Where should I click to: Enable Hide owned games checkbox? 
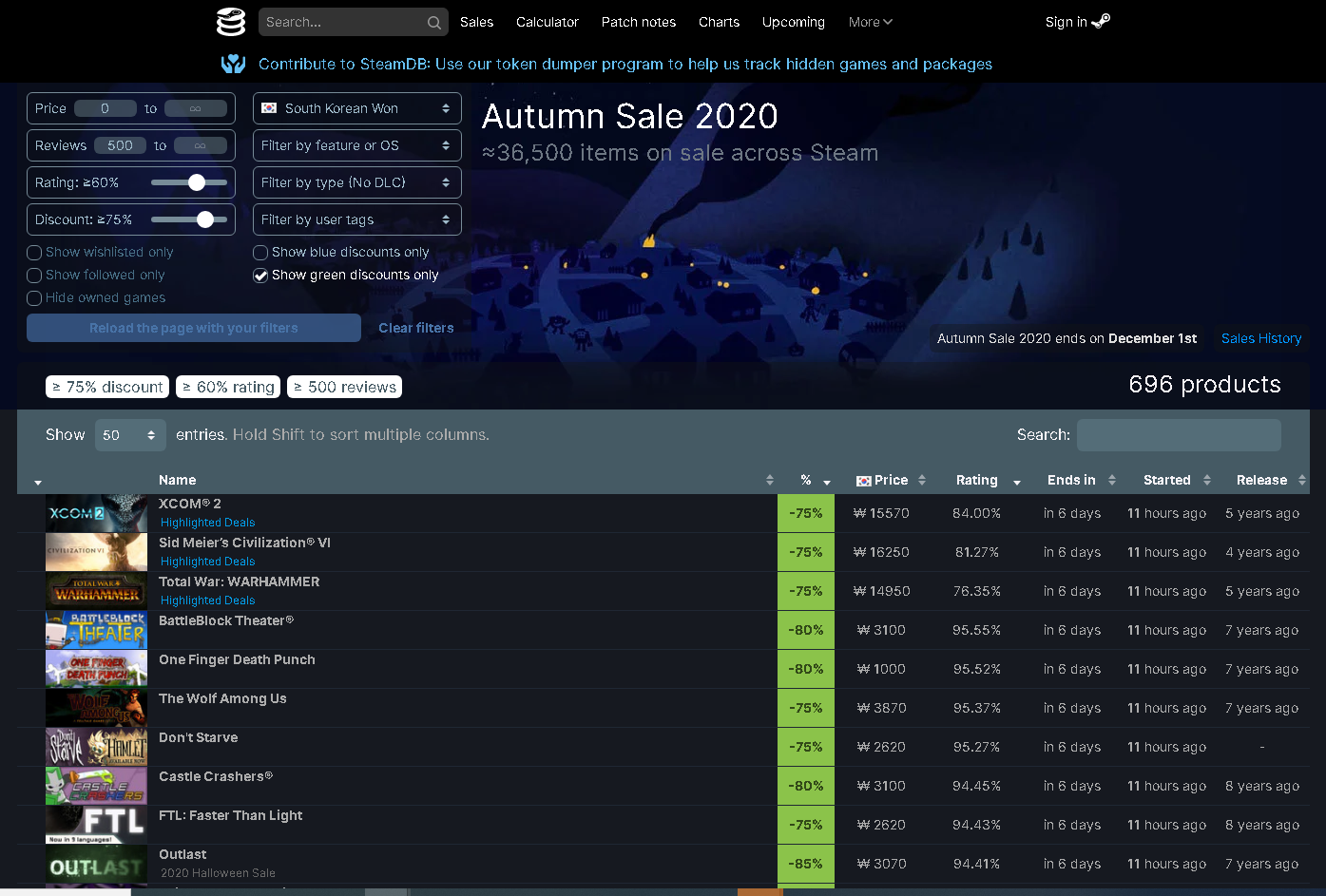click(x=34, y=298)
